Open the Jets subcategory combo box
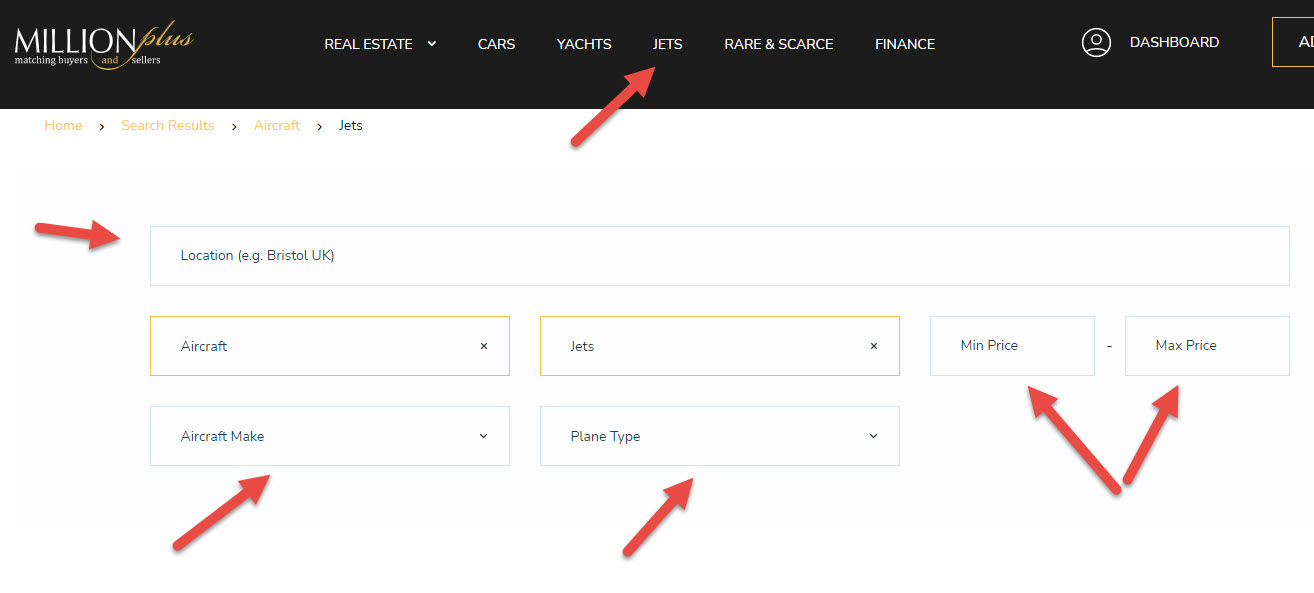The image size is (1314, 593). 700,346
